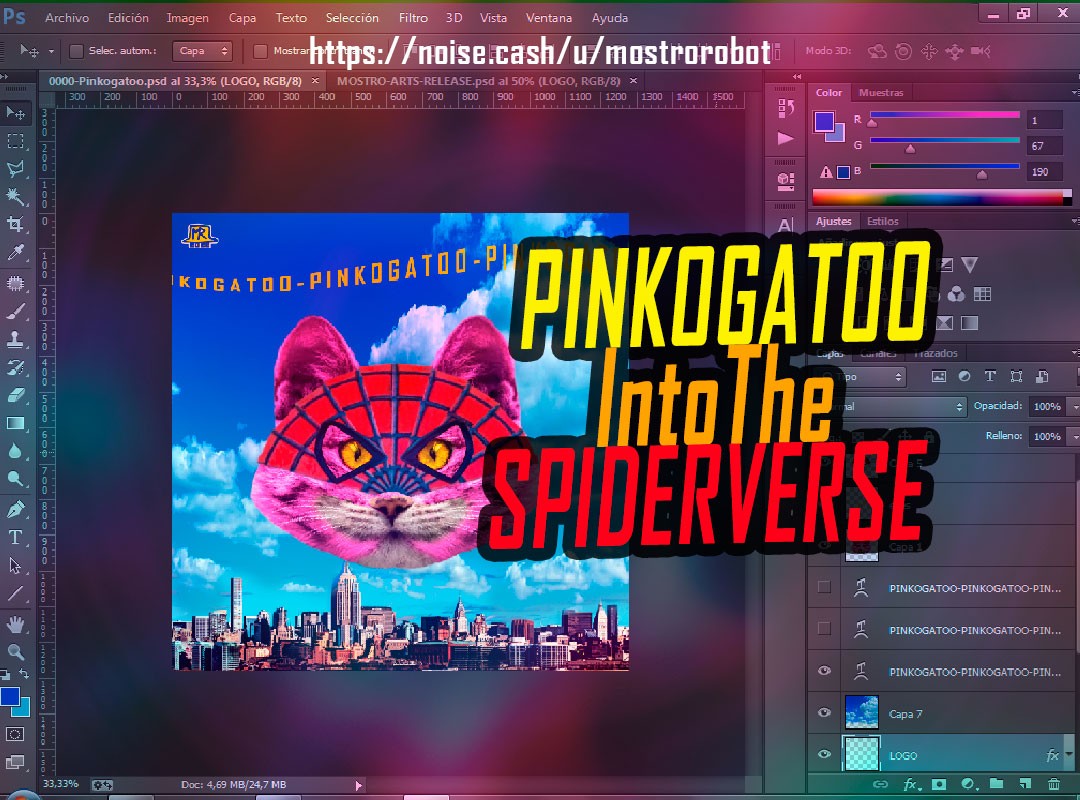Select the Hand tool
This screenshot has width=1080, height=800.
[x=15, y=624]
